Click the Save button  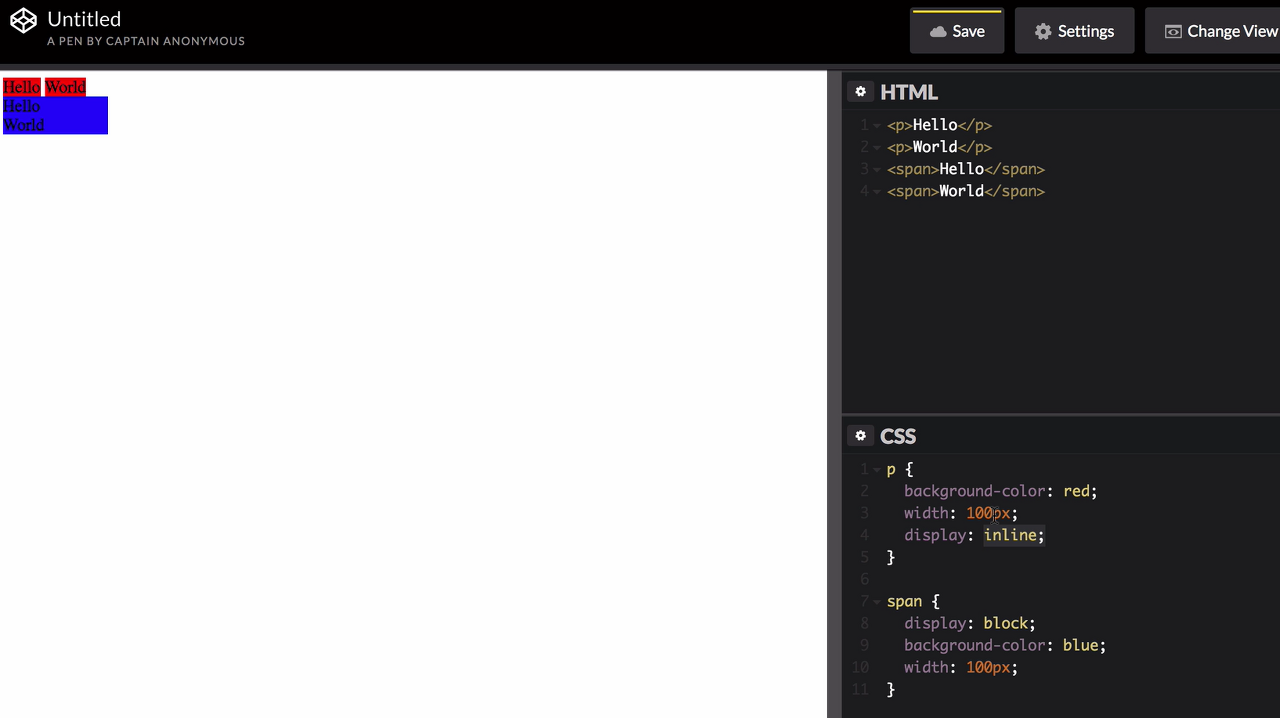tap(957, 31)
